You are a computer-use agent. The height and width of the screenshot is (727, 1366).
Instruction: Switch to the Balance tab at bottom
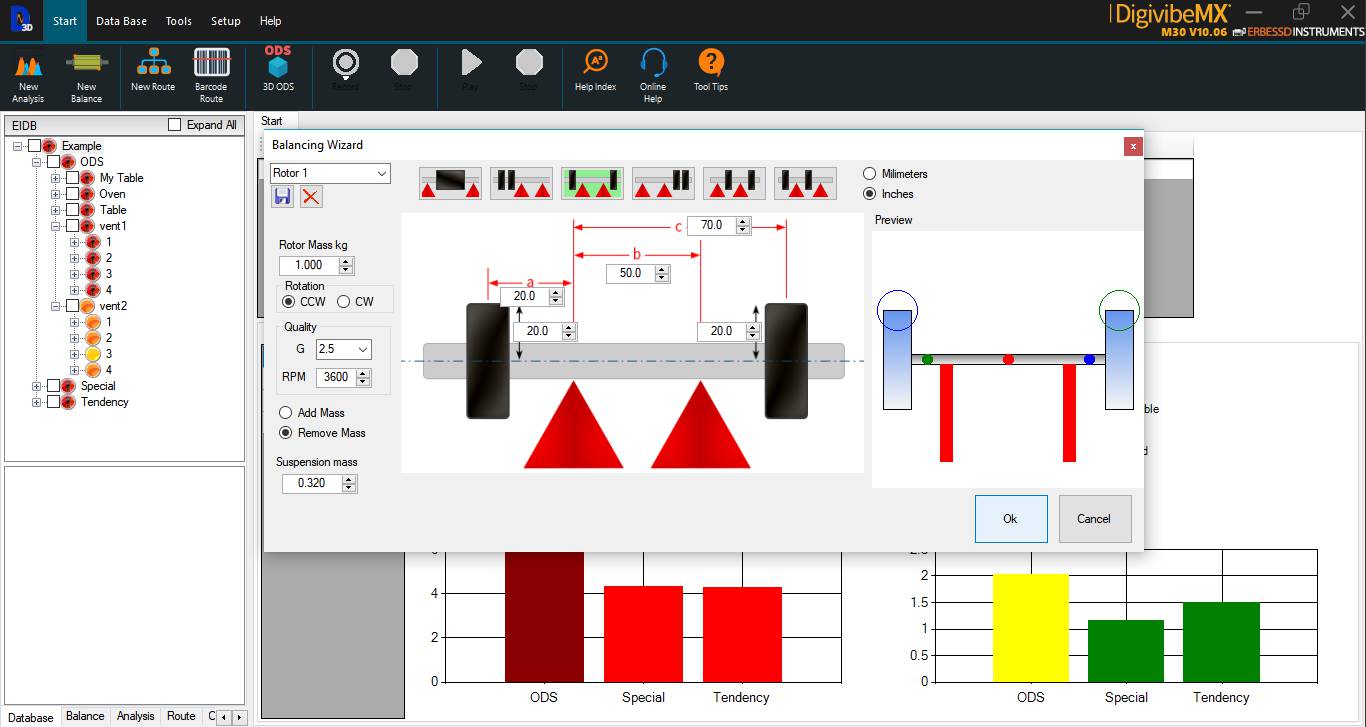(84, 716)
